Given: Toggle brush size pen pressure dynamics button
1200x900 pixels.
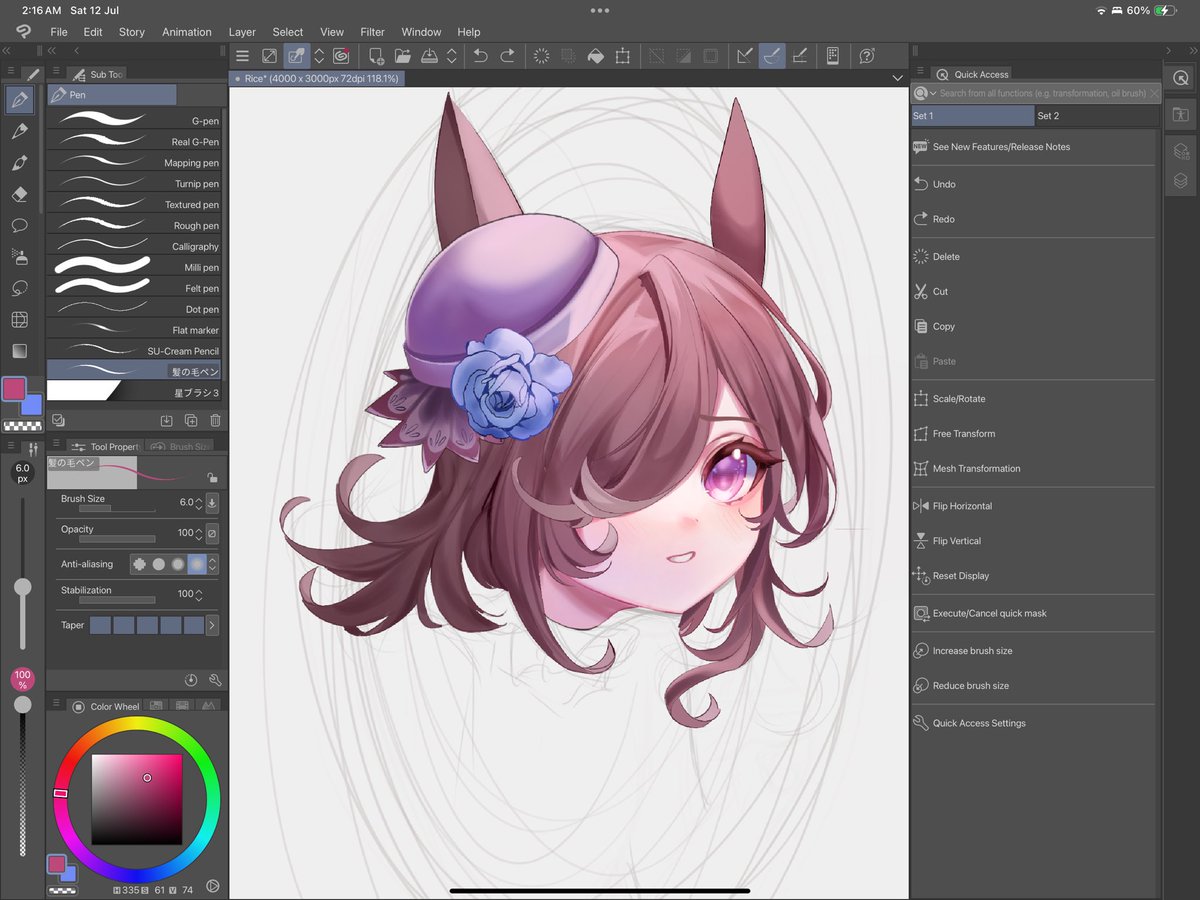Looking at the screenshot, I should [x=212, y=502].
